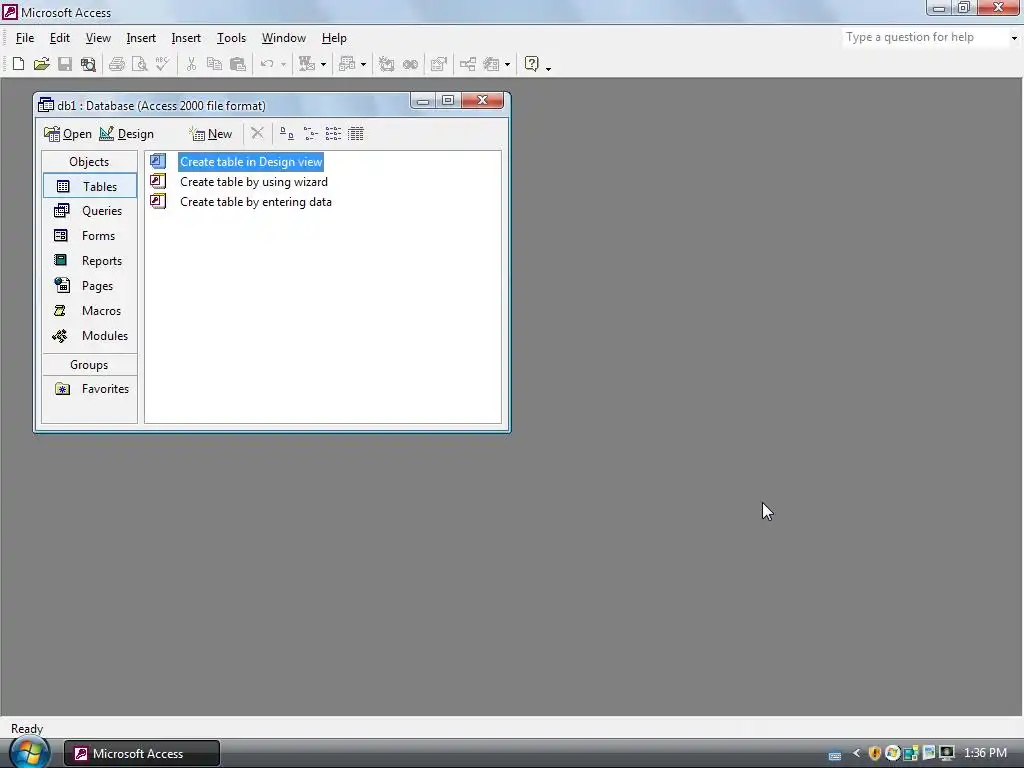Click the Design button in database window
Viewport: 1024px width, 768px height.
tap(127, 134)
